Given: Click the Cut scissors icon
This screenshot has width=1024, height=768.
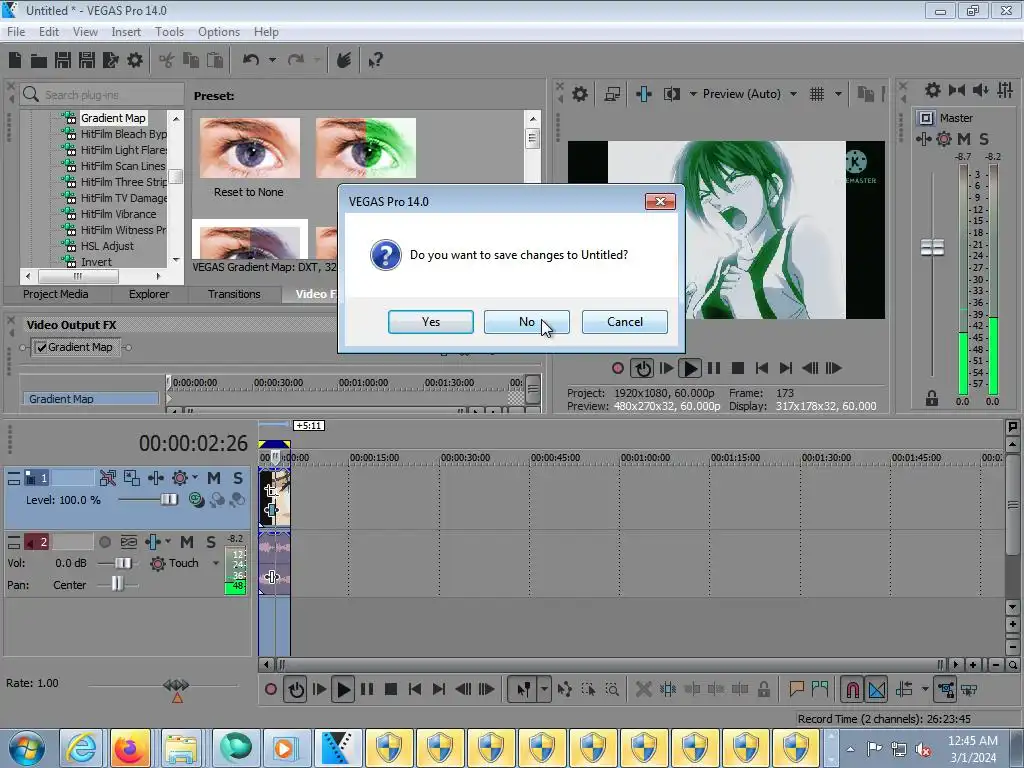Looking at the screenshot, I should [167, 60].
